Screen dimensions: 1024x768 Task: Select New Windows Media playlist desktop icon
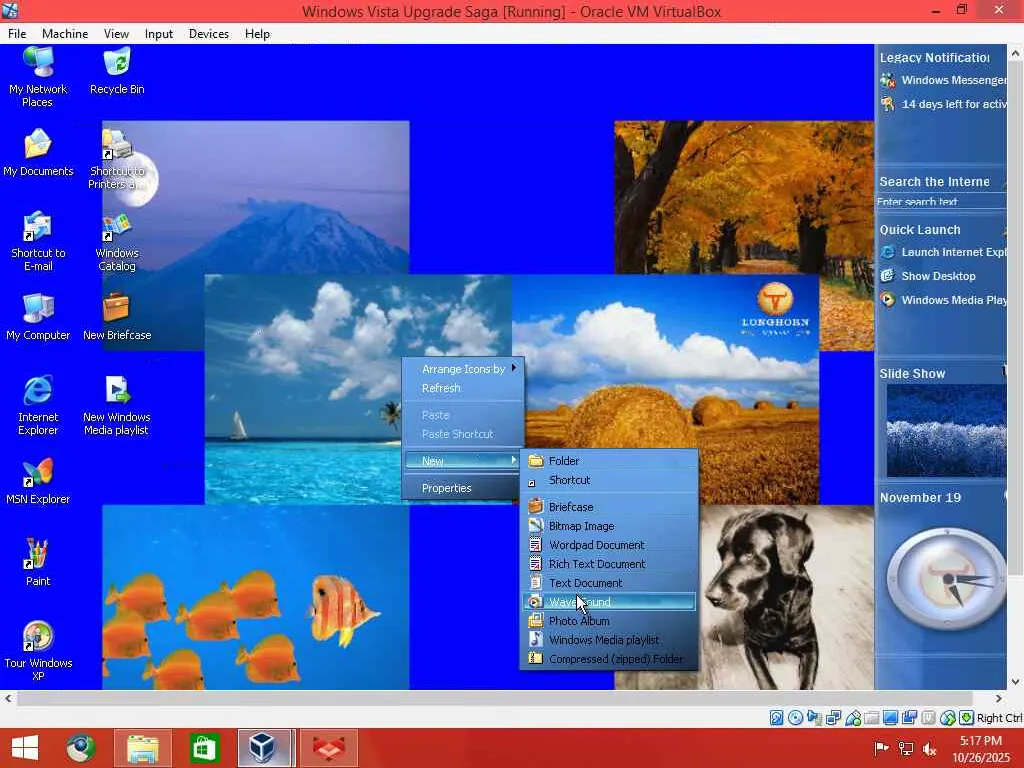pyautogui.click(x=117, y=405)
